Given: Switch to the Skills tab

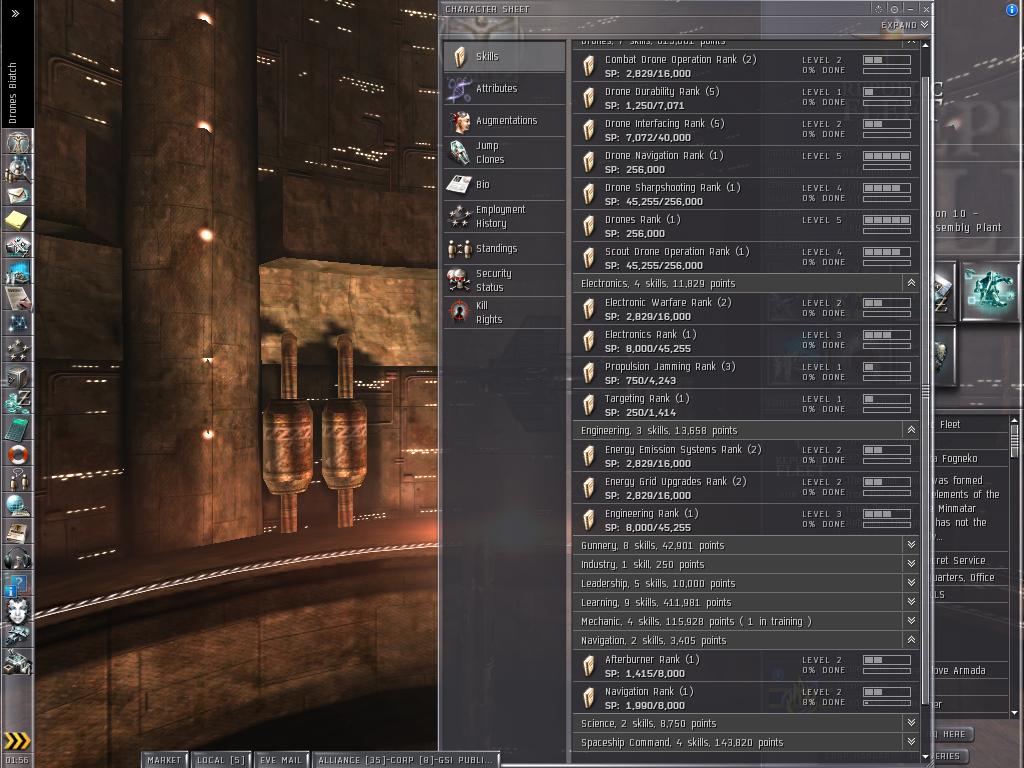Looking at the screenshot, I should coord(504,56).
